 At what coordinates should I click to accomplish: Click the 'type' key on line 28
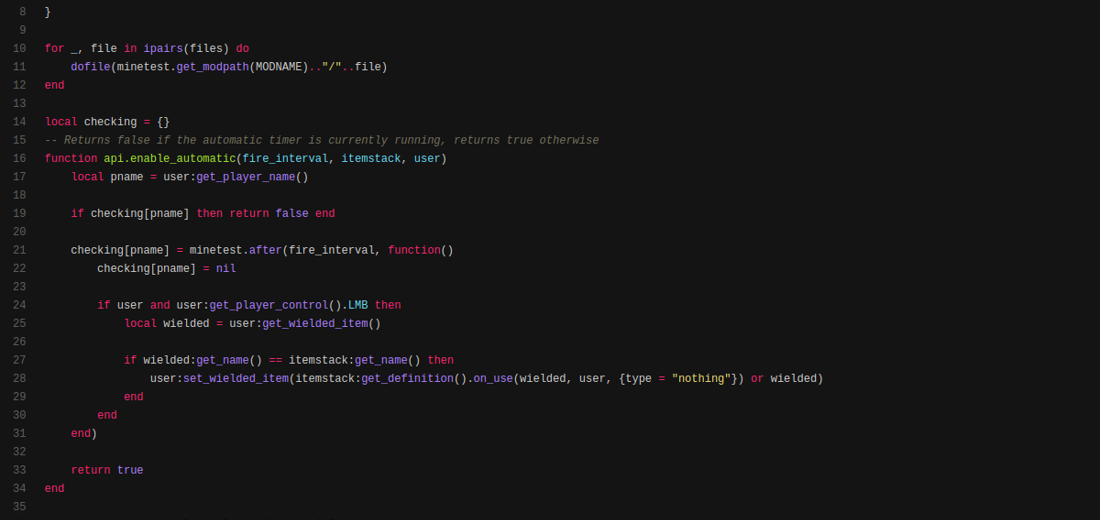(638, 379)
